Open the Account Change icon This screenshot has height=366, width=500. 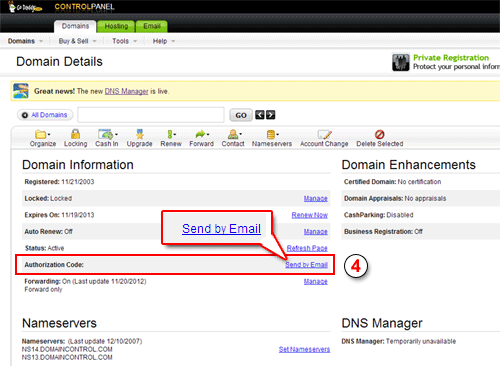pyautogui.click(x=324, y=135)
